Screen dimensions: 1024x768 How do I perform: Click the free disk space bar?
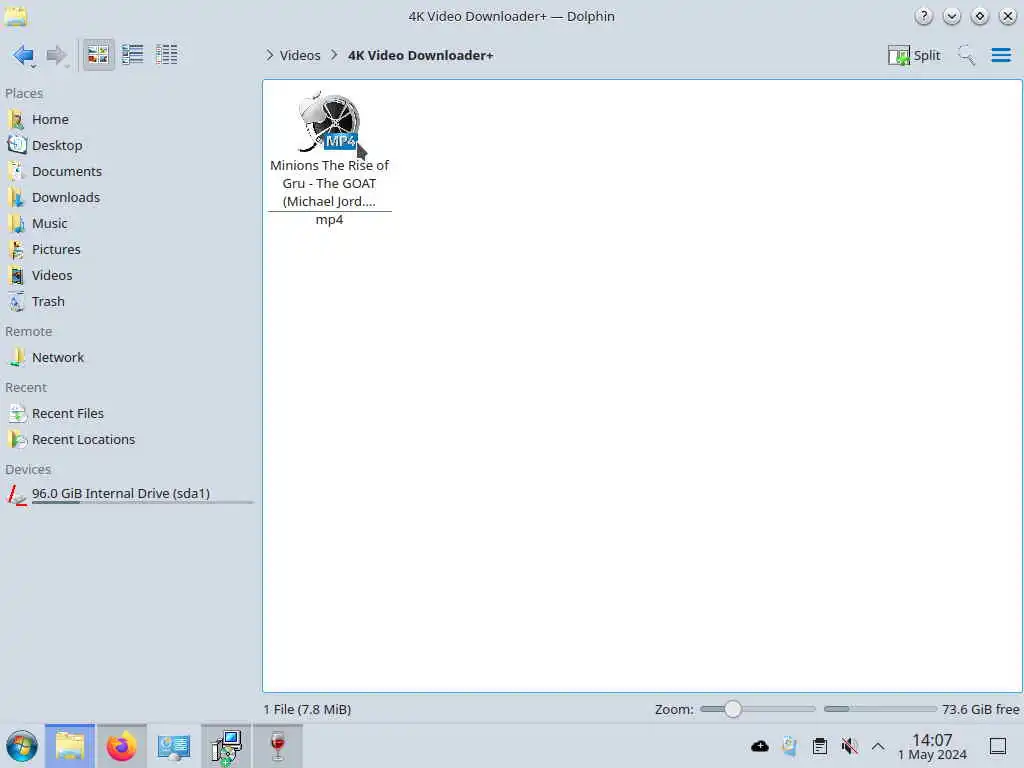tap(880, 709)
